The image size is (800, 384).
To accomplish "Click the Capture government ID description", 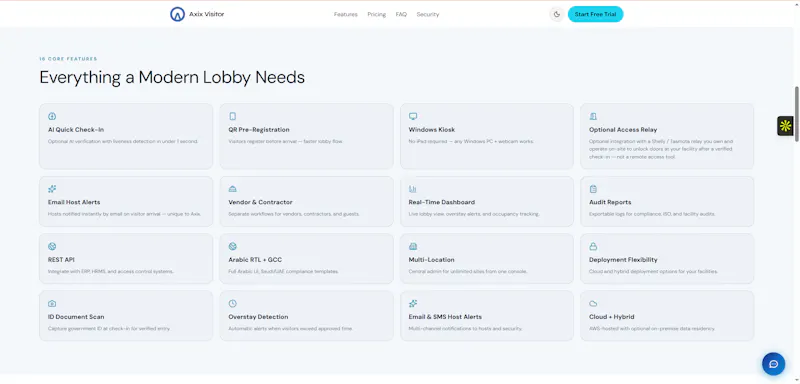I will point(109,329).
